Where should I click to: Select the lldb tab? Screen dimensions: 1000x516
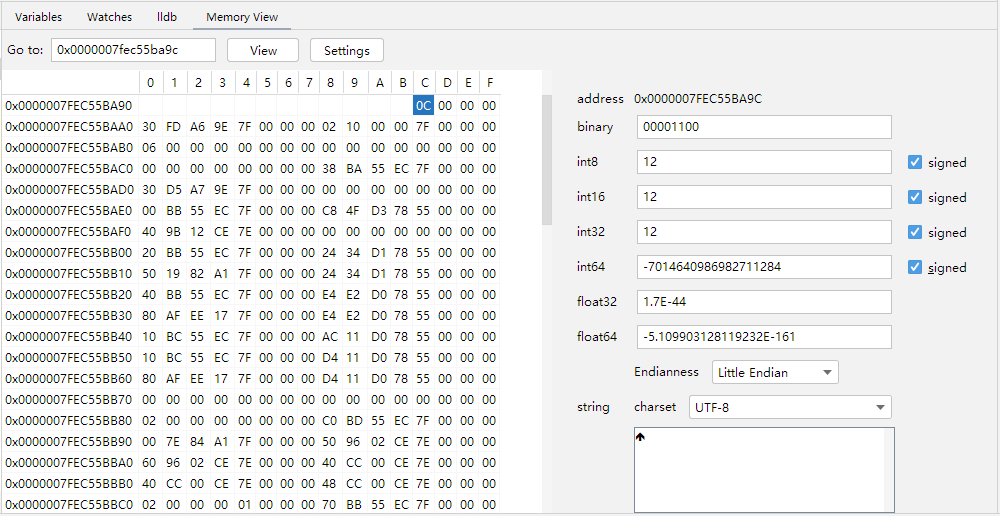coord(167,17)
